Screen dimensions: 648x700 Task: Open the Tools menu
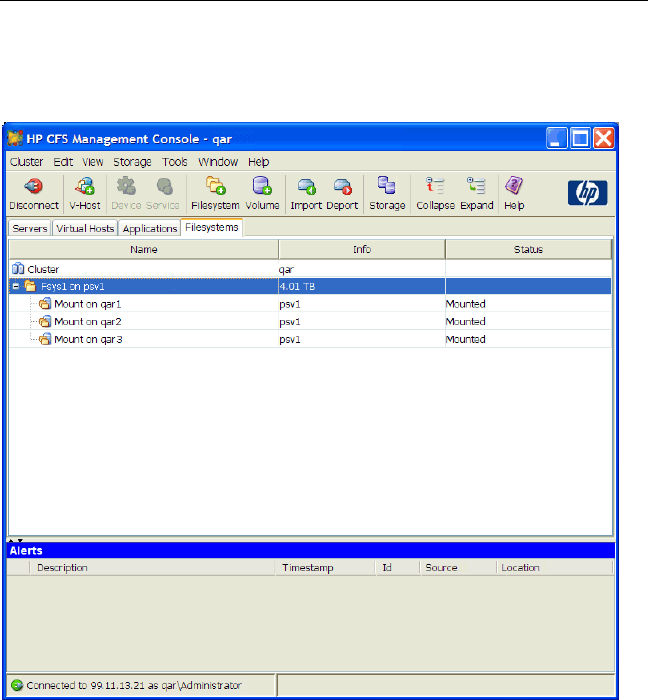[x=175, y=162]
